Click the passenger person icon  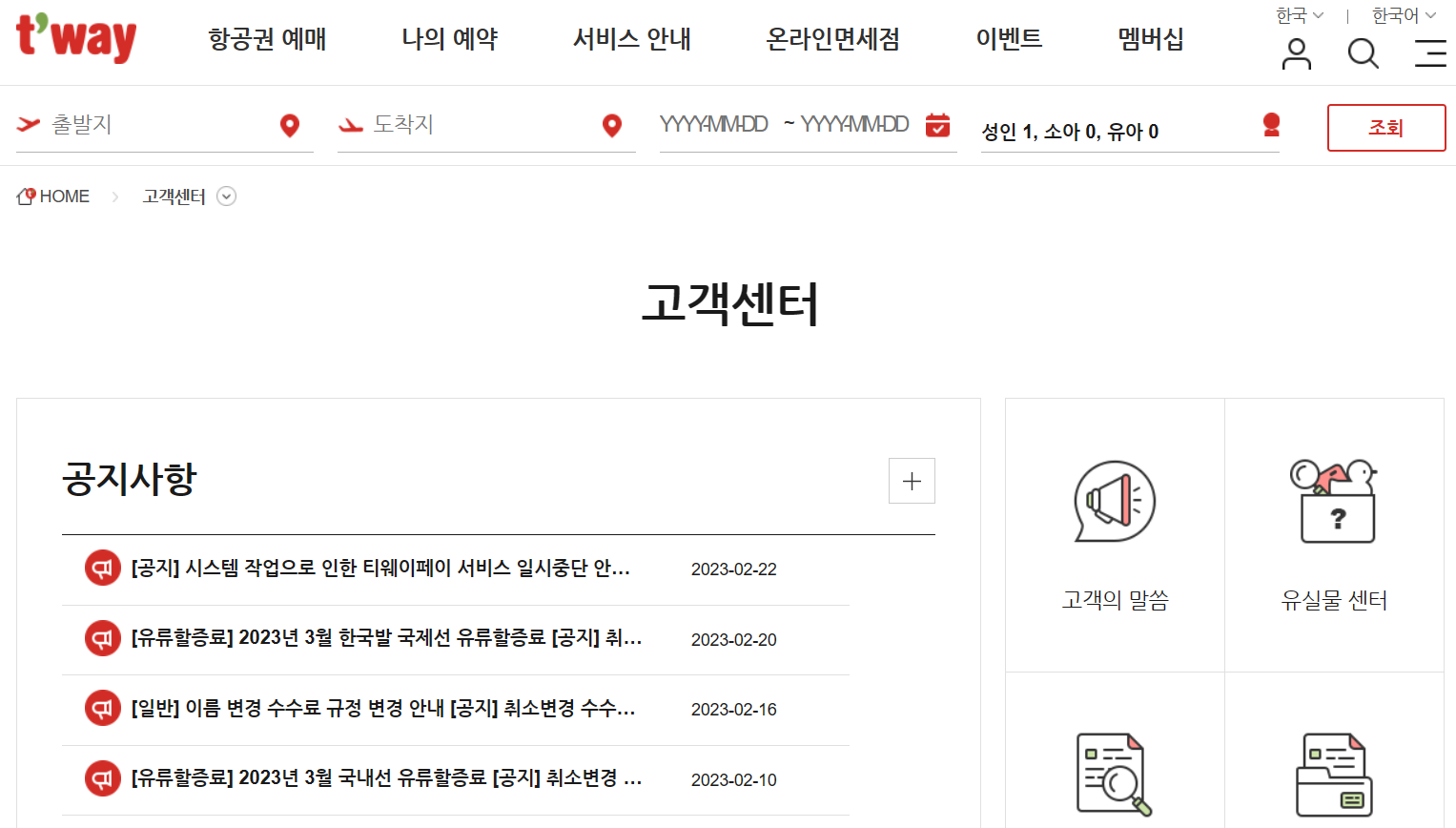[x=1271, y=125]
